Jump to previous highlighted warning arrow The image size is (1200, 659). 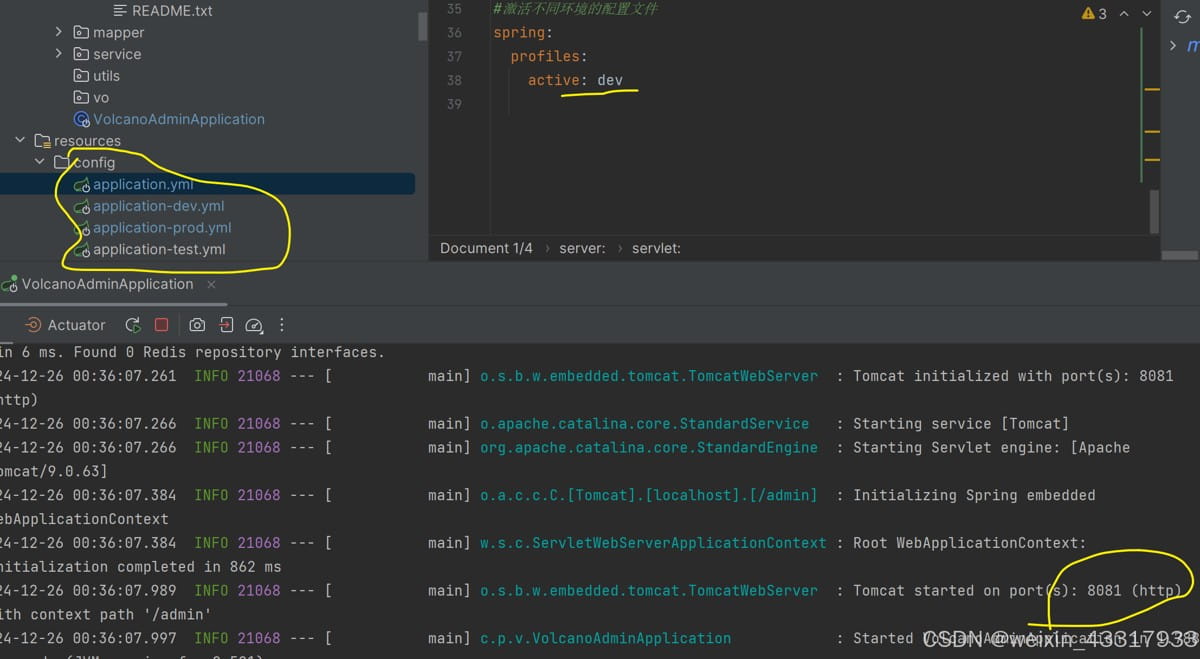click(1124, 14)
